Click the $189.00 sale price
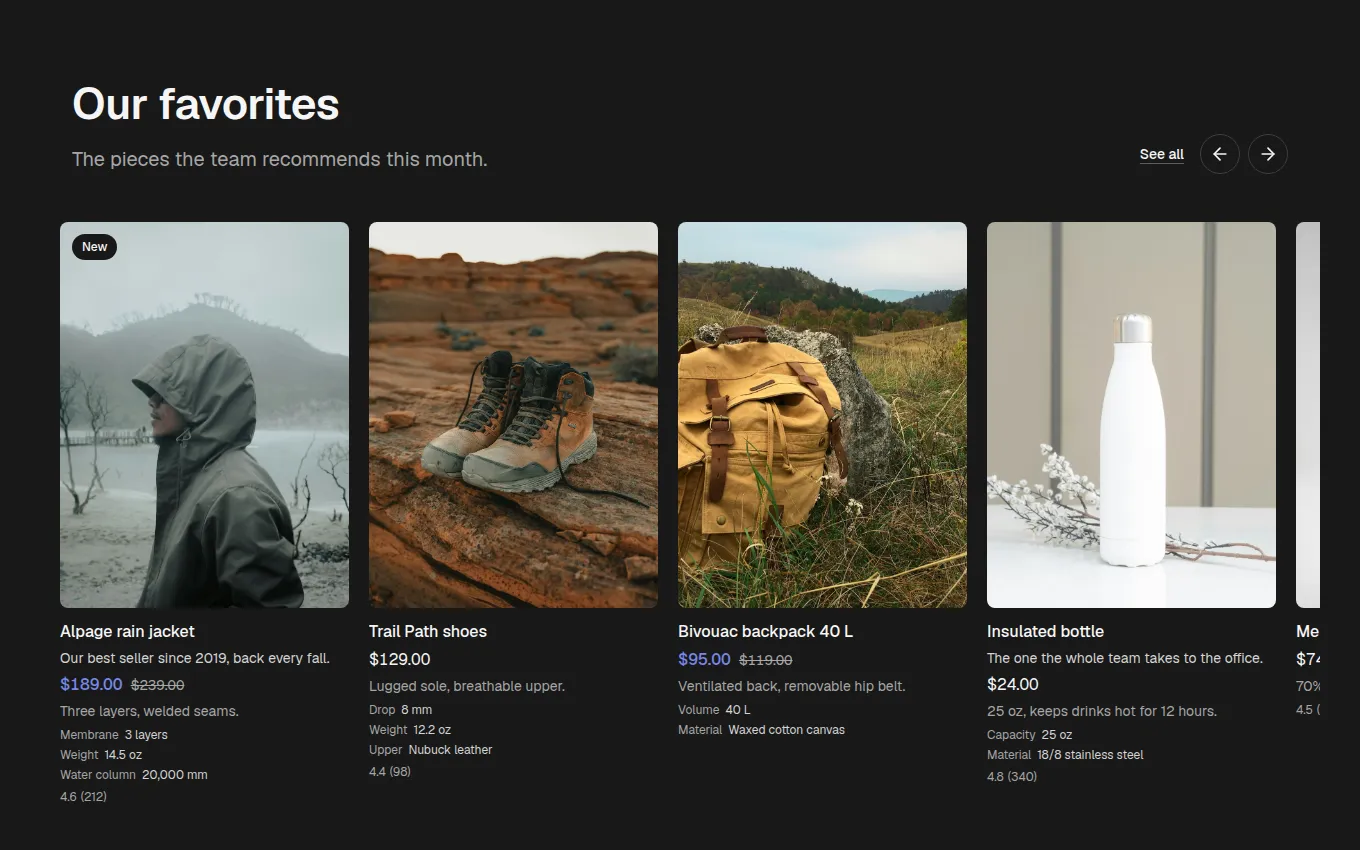Image resolution: width=1360 pixels, height=850 pixels. tap(91, 684)
